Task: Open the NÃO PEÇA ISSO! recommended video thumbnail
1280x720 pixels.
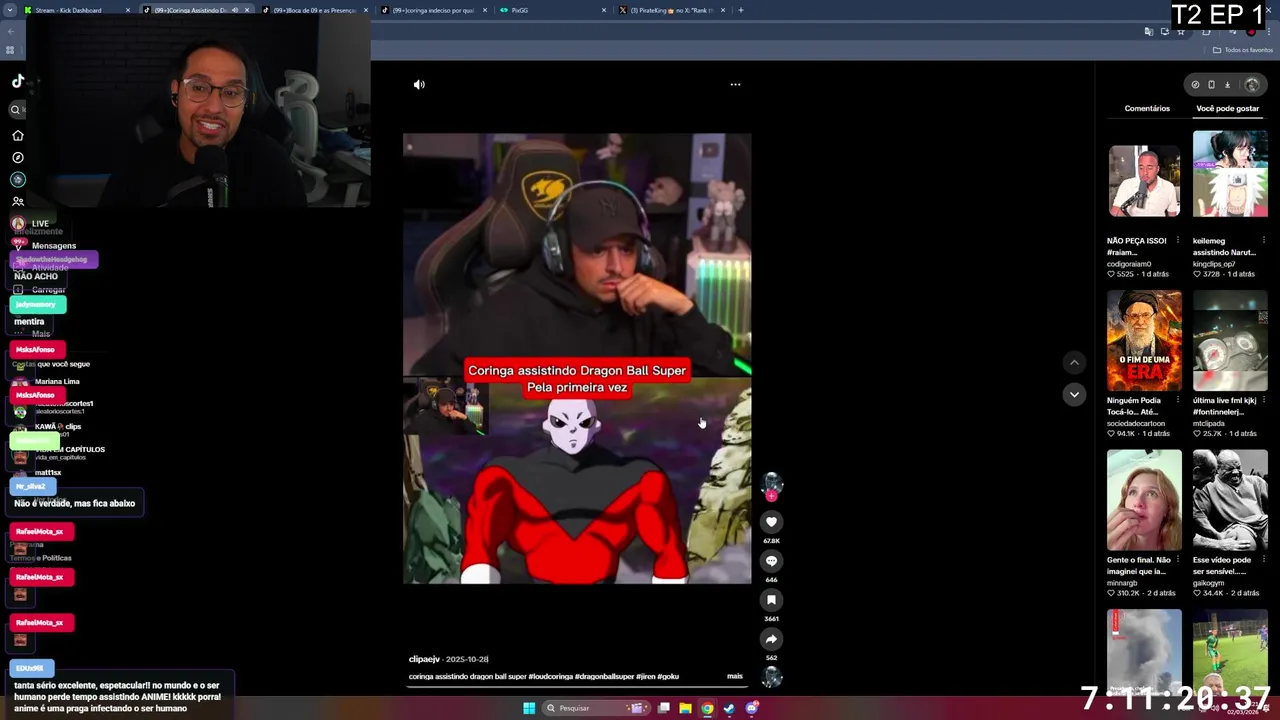Action: (1144, 181)
